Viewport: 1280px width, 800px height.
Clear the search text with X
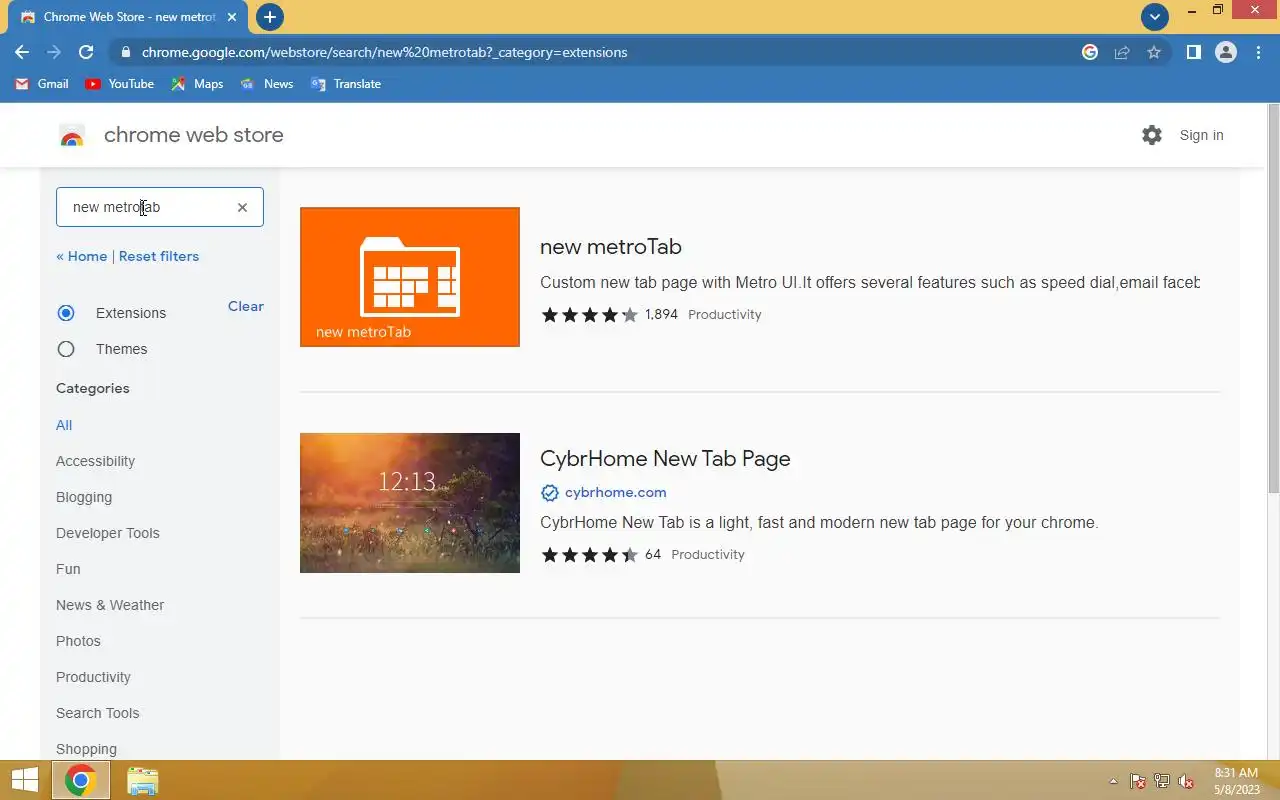(242, 207)
